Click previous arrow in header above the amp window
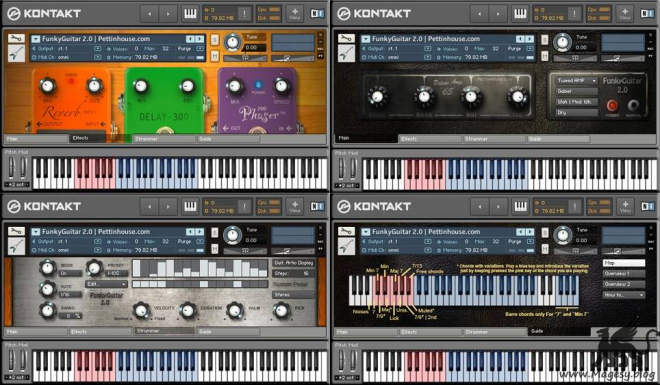 pyautogui.click(x=479, y=14)
